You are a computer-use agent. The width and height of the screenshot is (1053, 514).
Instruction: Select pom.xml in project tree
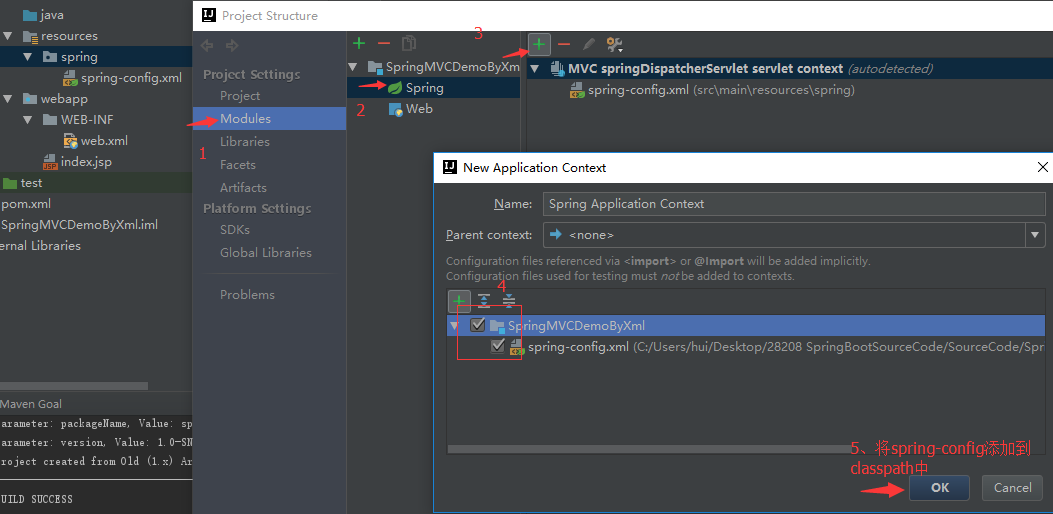pos(26,204)
